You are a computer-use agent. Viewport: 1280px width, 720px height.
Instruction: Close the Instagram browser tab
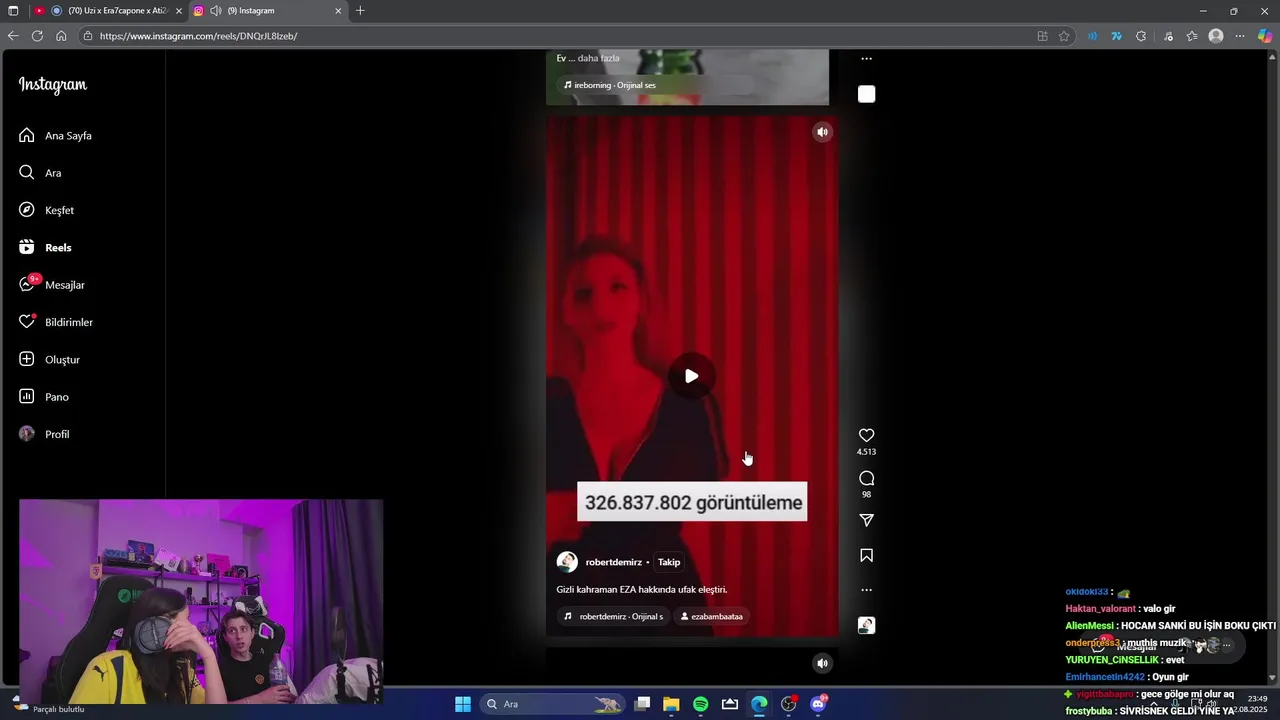(338, 11)
